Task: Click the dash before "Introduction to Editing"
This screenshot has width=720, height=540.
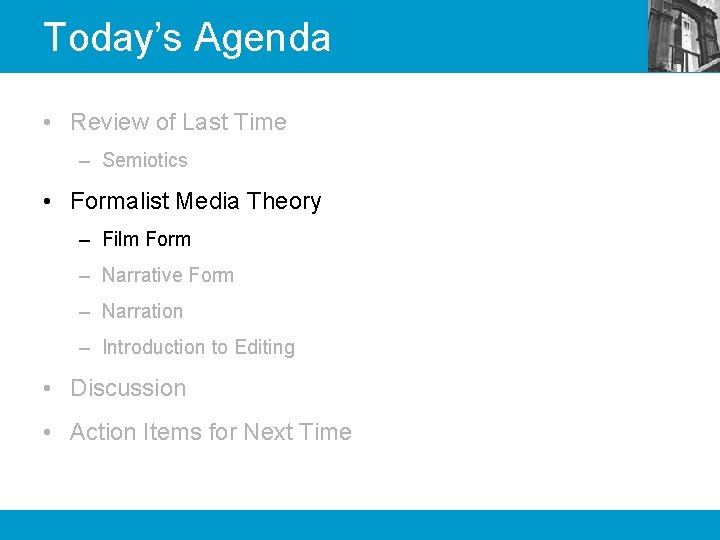Action: (x=83, y=348)
